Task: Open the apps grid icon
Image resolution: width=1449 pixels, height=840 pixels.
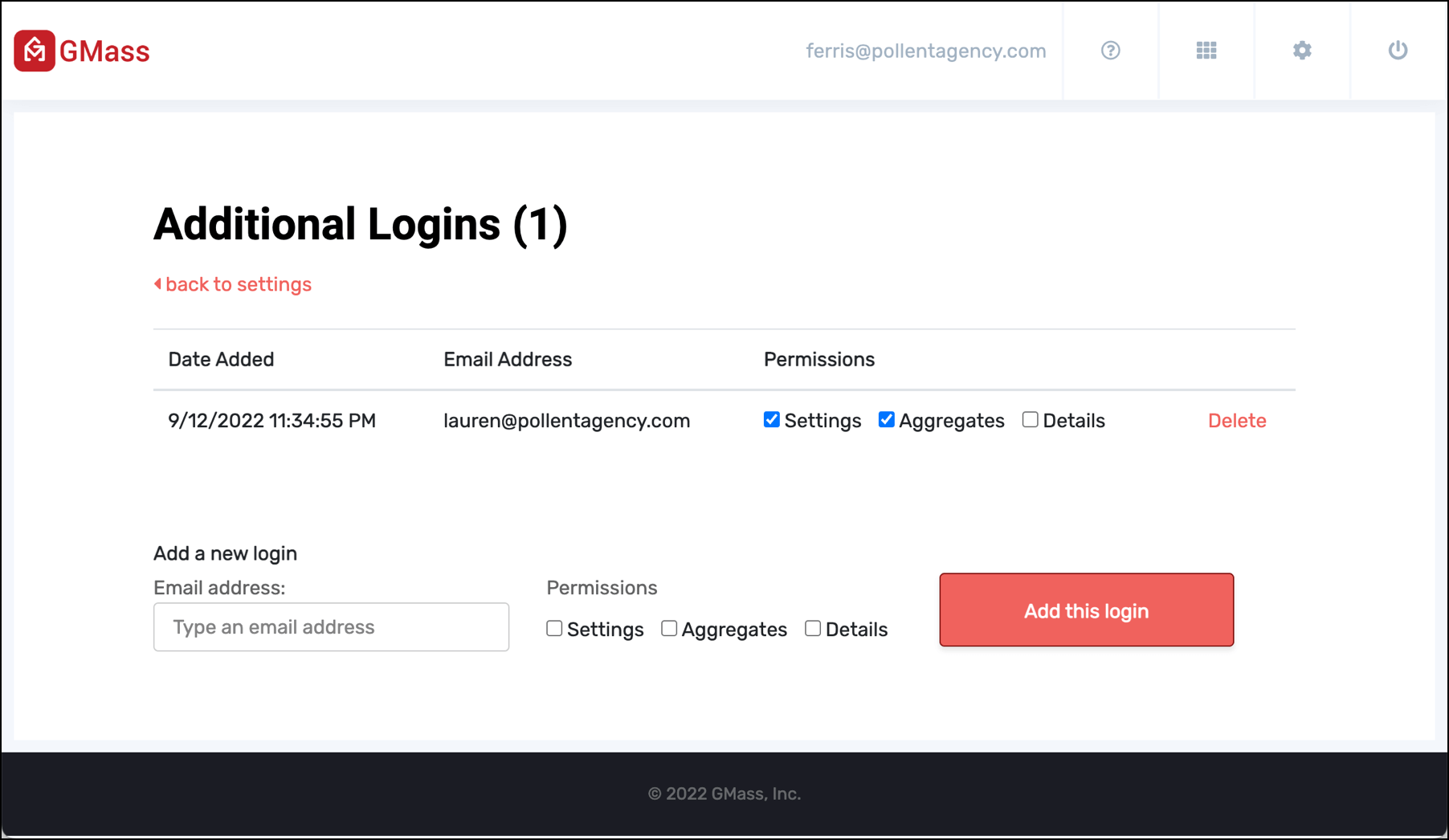Action: 1206,51
